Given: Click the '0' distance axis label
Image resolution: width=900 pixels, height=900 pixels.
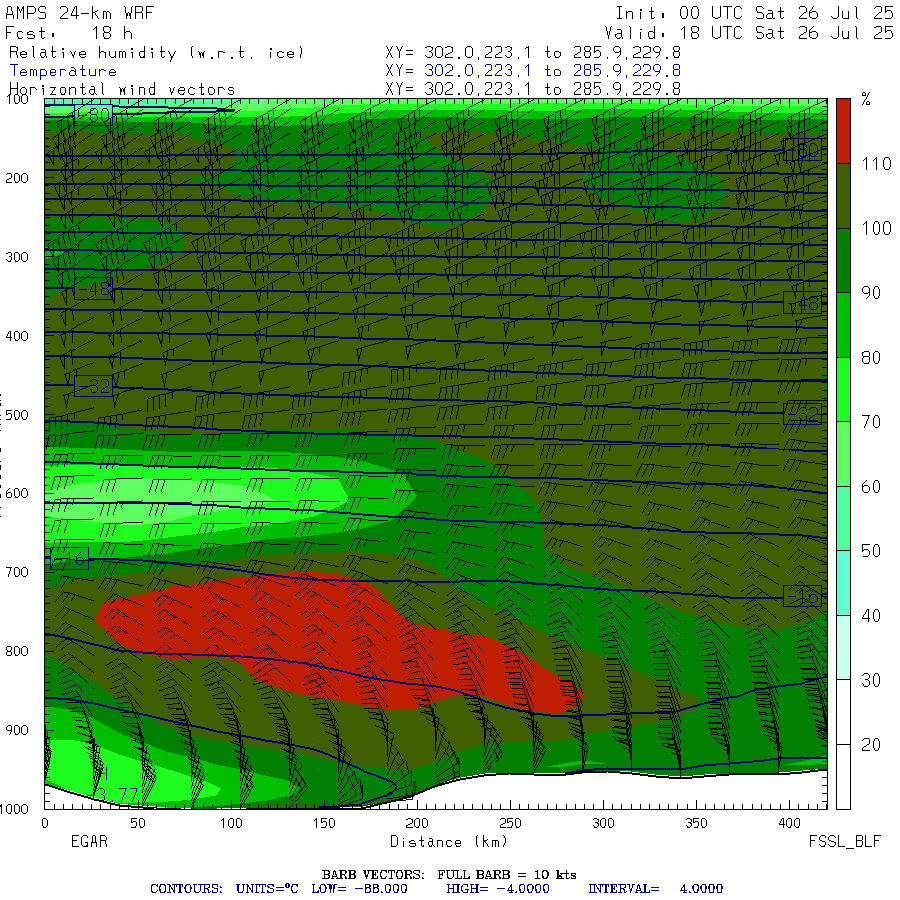Looking at the screenshot, I should coord(45,824).
